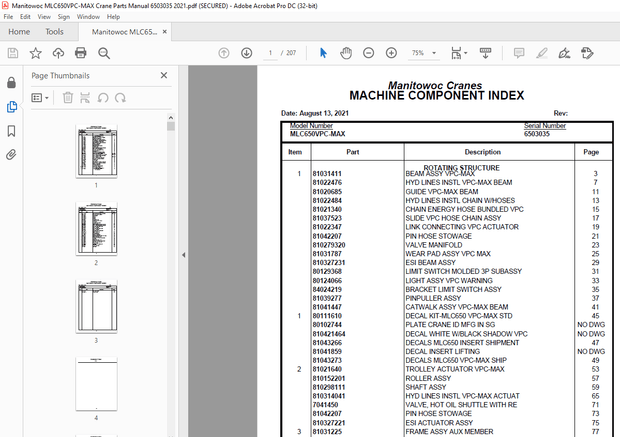Switch to the Tools tab
620x437 pixels.
(x=54, y=32)
